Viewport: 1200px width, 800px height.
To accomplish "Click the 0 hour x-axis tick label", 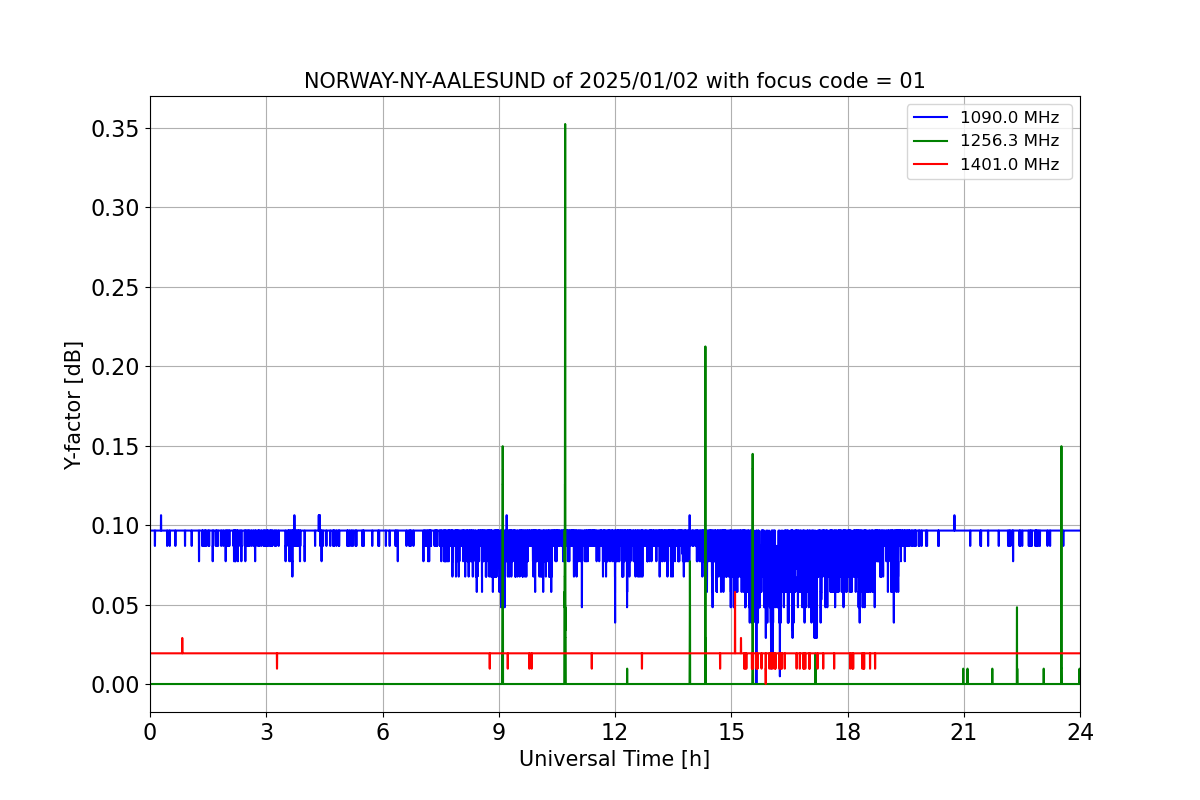I will (x=150, y=732).
